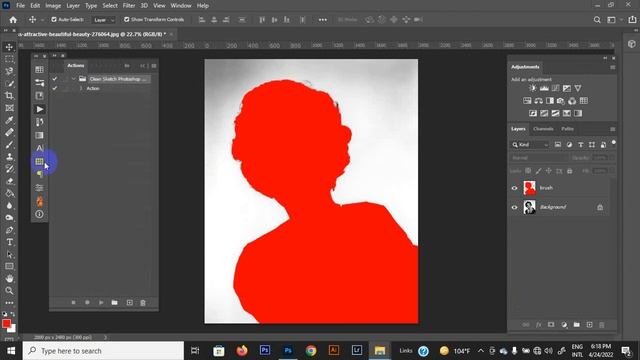Select the Eraser tool
Image resolution: width=640 pixels, height=360 pixels.
pyautogui.click(x=9, y=181)
